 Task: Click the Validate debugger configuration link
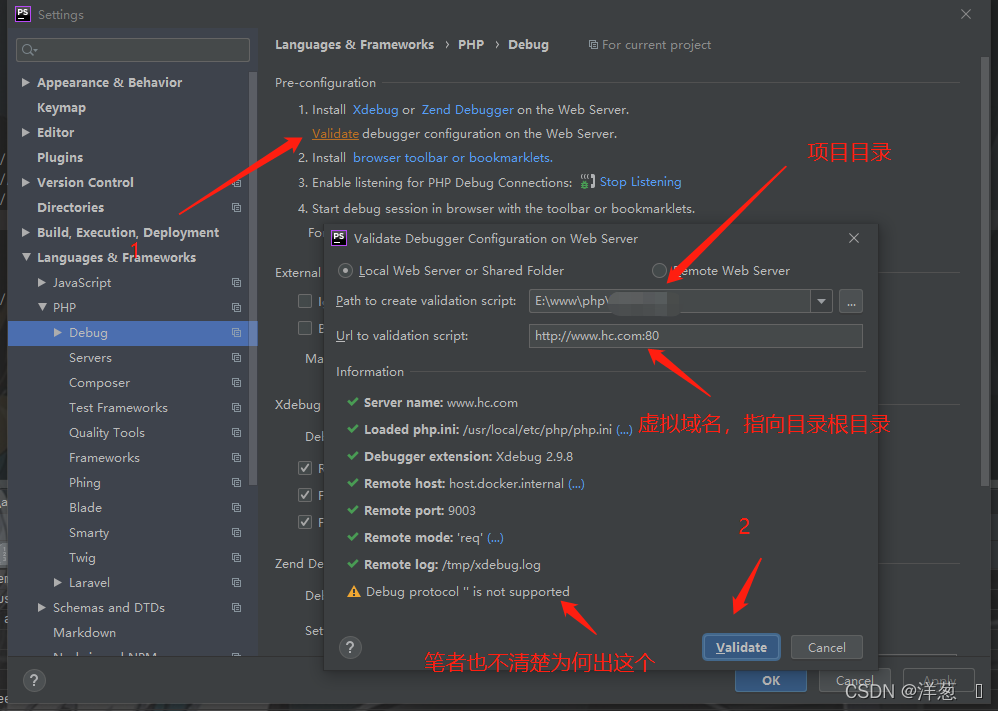tap(335, 134)
